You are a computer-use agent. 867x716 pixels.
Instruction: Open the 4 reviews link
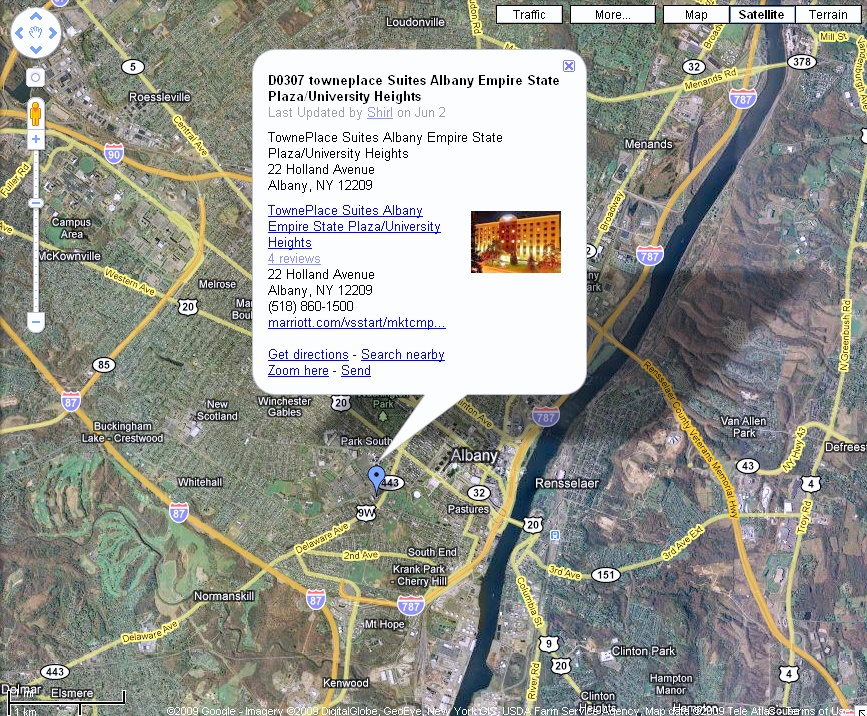pos(294,259)
